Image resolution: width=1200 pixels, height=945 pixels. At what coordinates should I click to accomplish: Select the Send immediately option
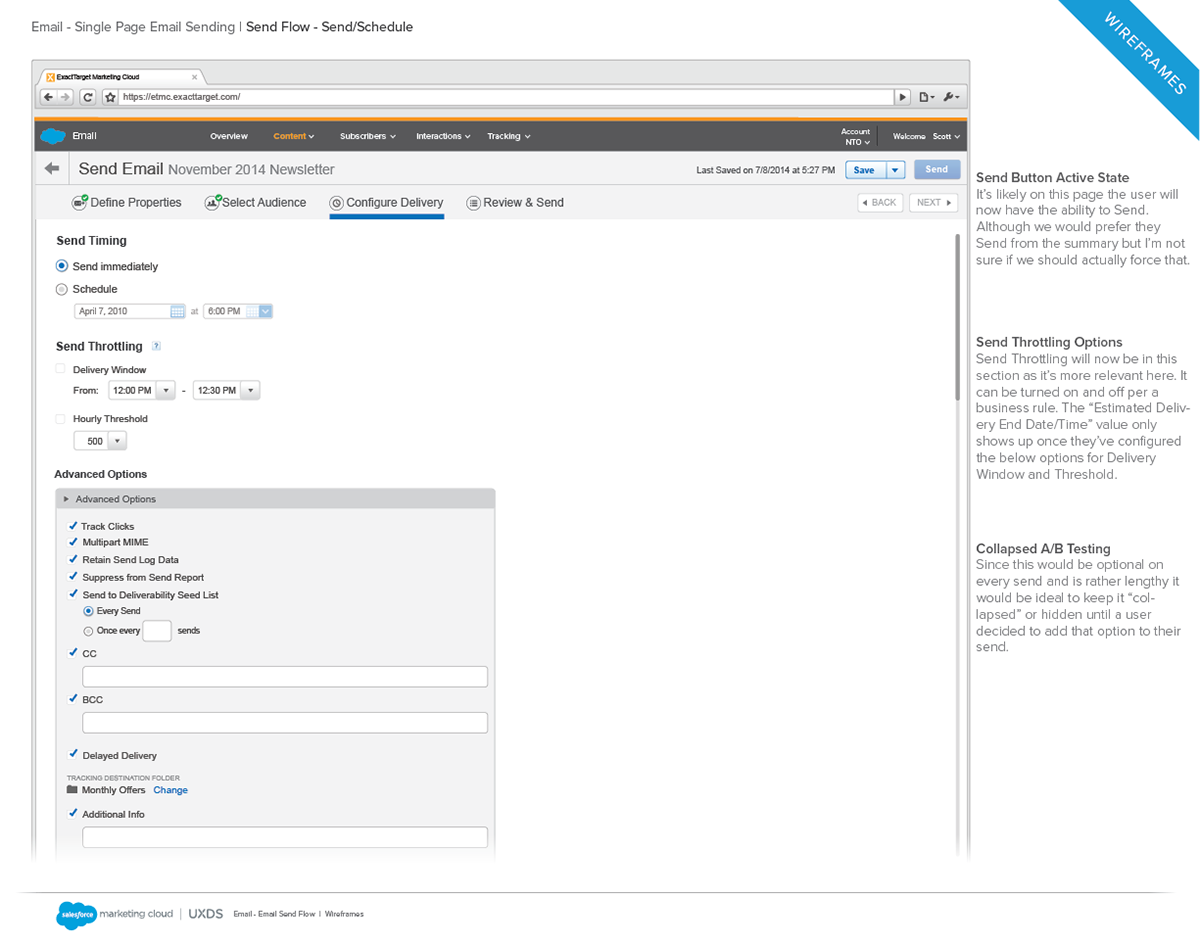tap(62, 266)
